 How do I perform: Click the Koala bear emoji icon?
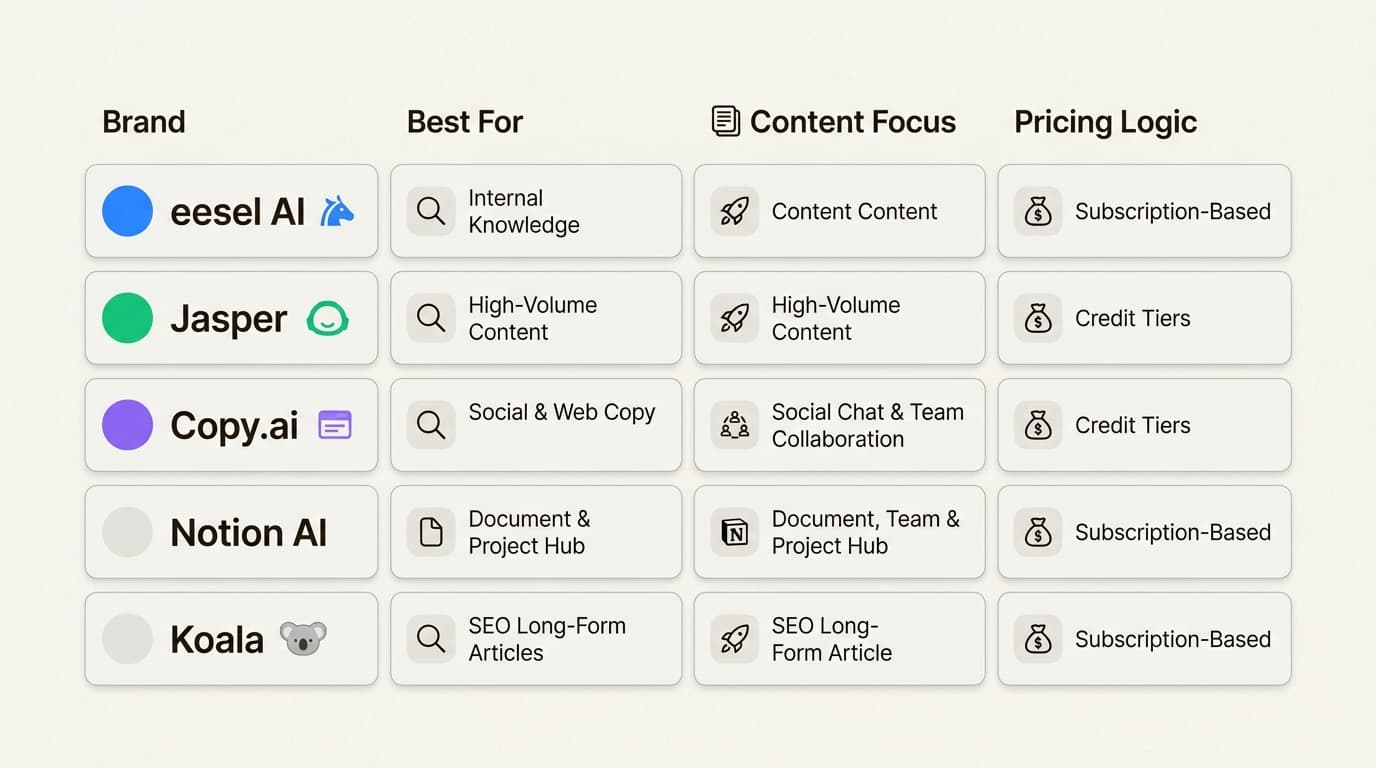coord(303,638)
